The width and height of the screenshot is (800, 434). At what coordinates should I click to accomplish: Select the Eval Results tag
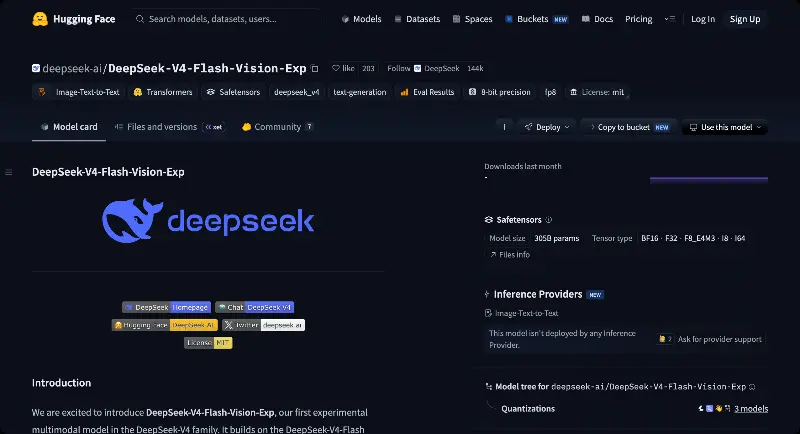click(428, 92)
